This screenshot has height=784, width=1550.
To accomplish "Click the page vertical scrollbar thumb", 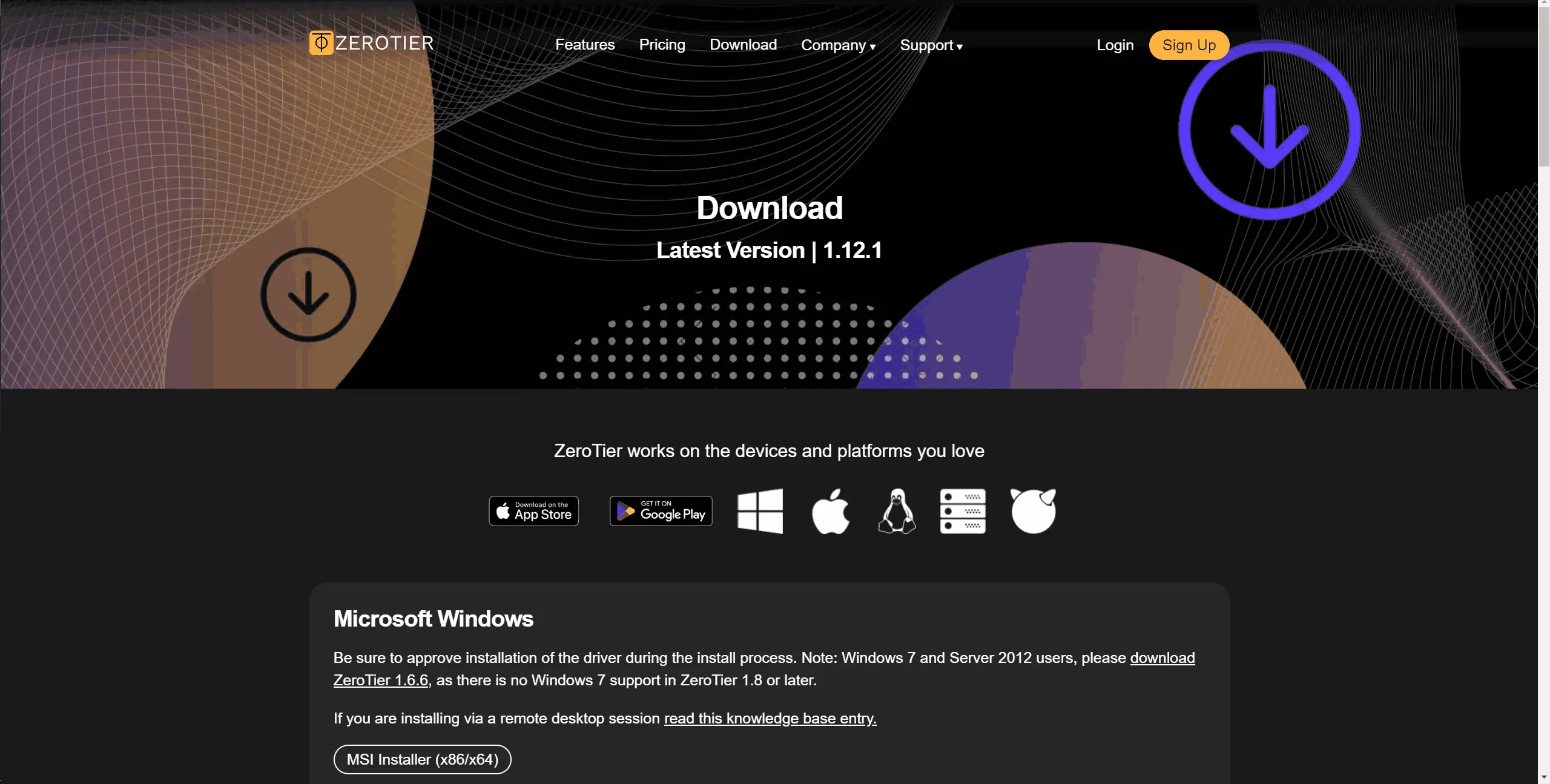I will 1544,88.
